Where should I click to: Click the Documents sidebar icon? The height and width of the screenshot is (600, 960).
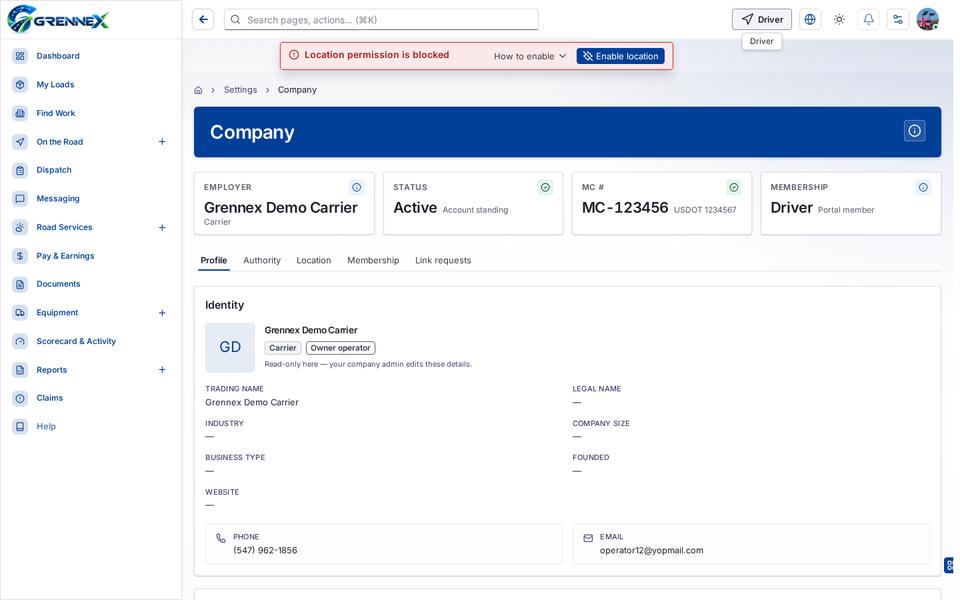pos(20,284)
